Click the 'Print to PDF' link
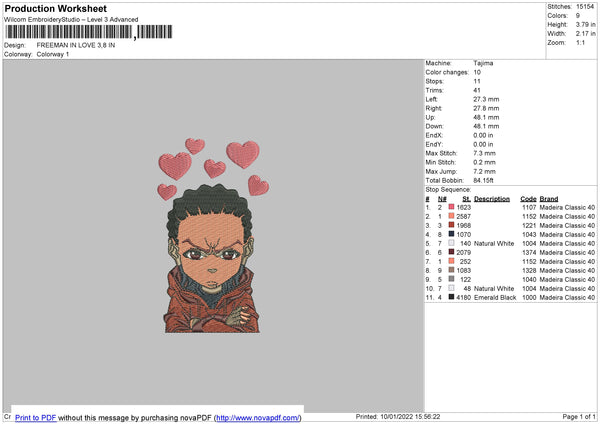Image resolution: width=600 pixels, height=424 pixels. click(36, 418)
